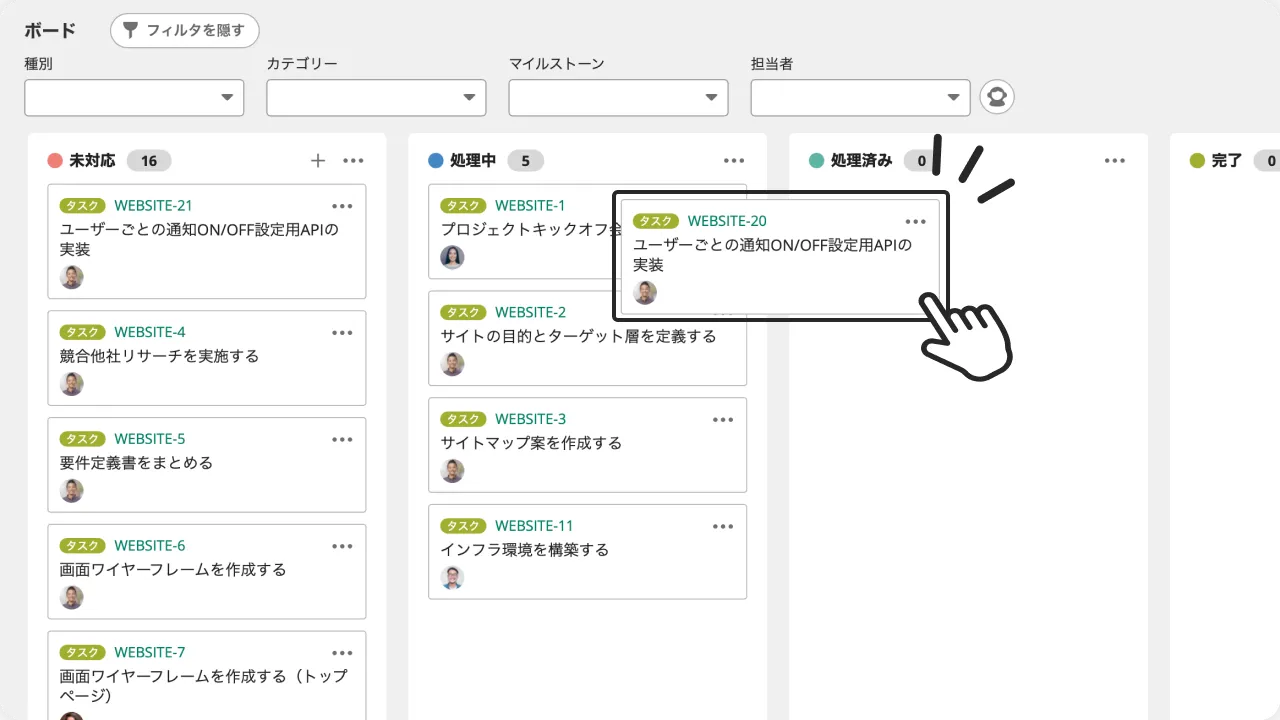The image size is (1280, 720).
Task: Click the タスク tag on the WEBSITE-20 card
Action: point(656,221)
